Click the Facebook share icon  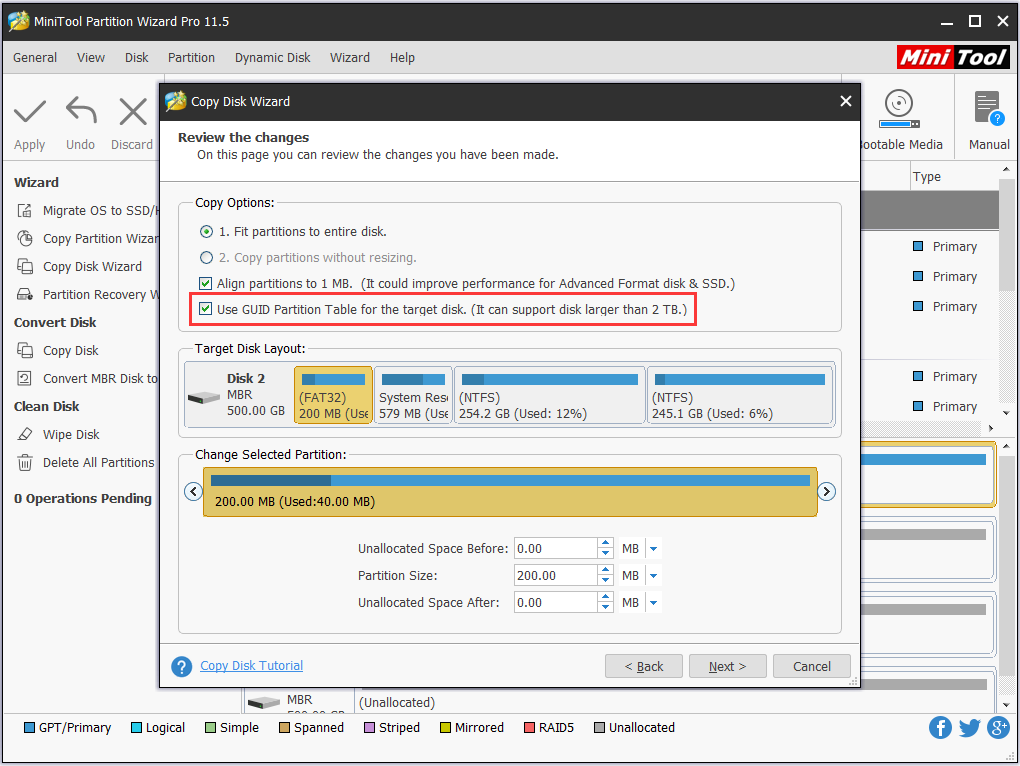(x=940, y=727)
